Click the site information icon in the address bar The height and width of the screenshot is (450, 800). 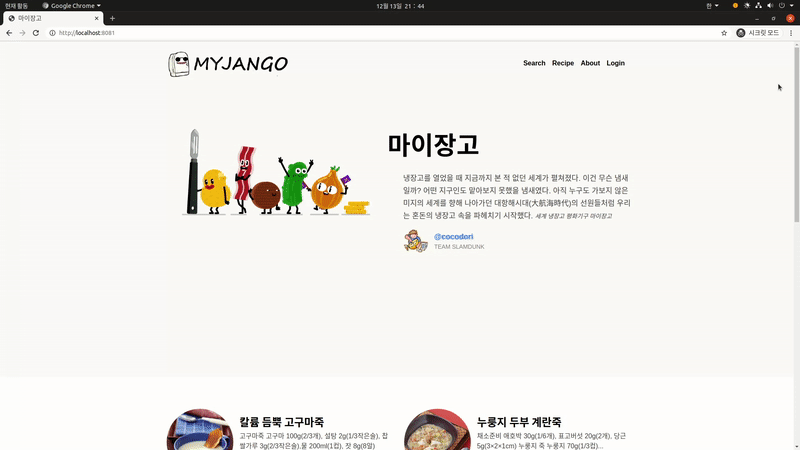[x=52, y=33]
